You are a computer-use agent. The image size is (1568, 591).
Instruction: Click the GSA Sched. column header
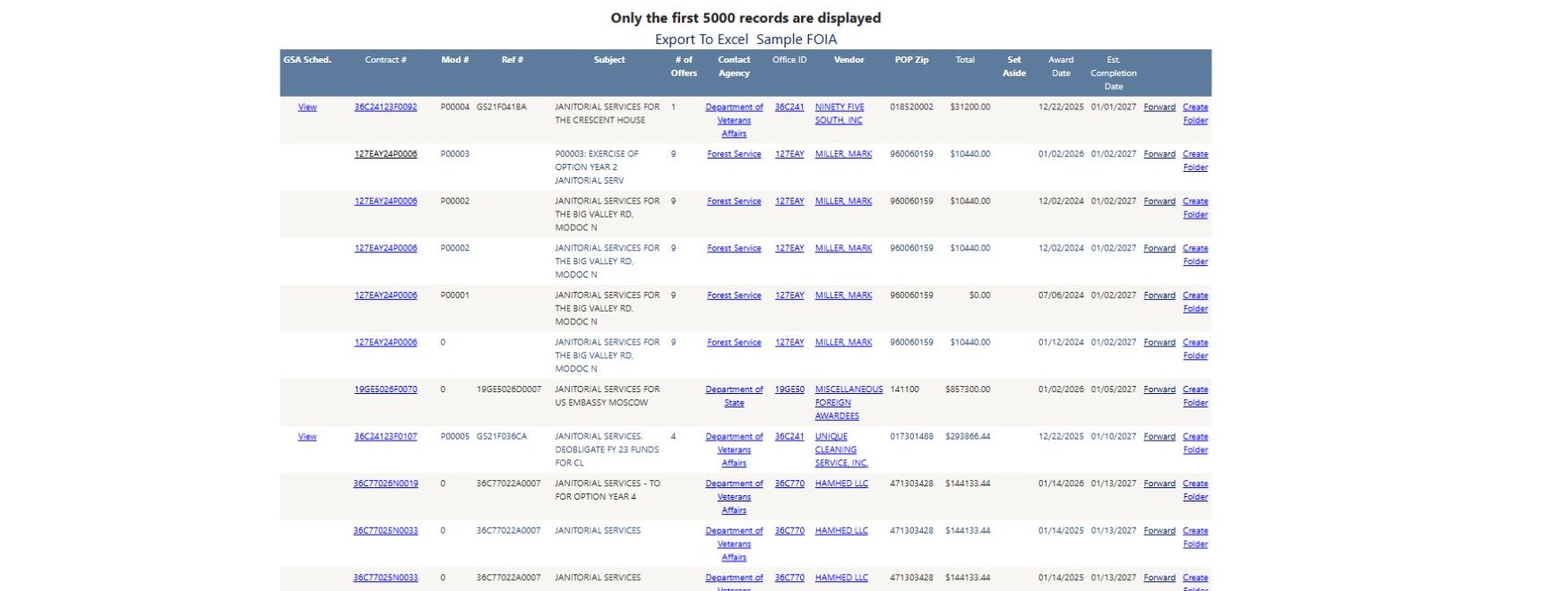coord(307,60)
